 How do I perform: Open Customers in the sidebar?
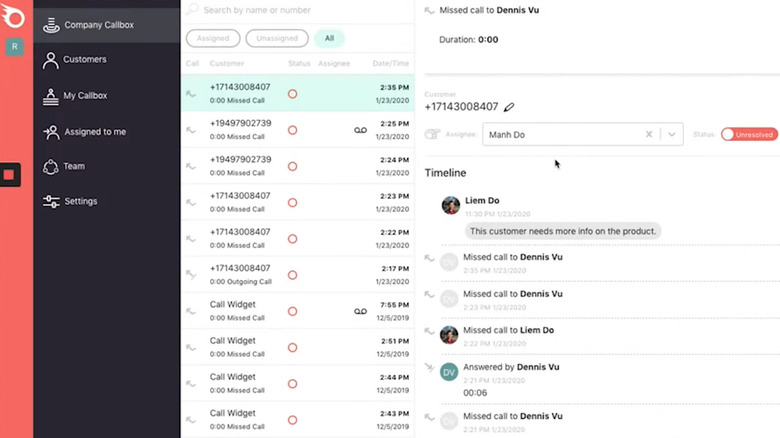click(x=85, y=60)
